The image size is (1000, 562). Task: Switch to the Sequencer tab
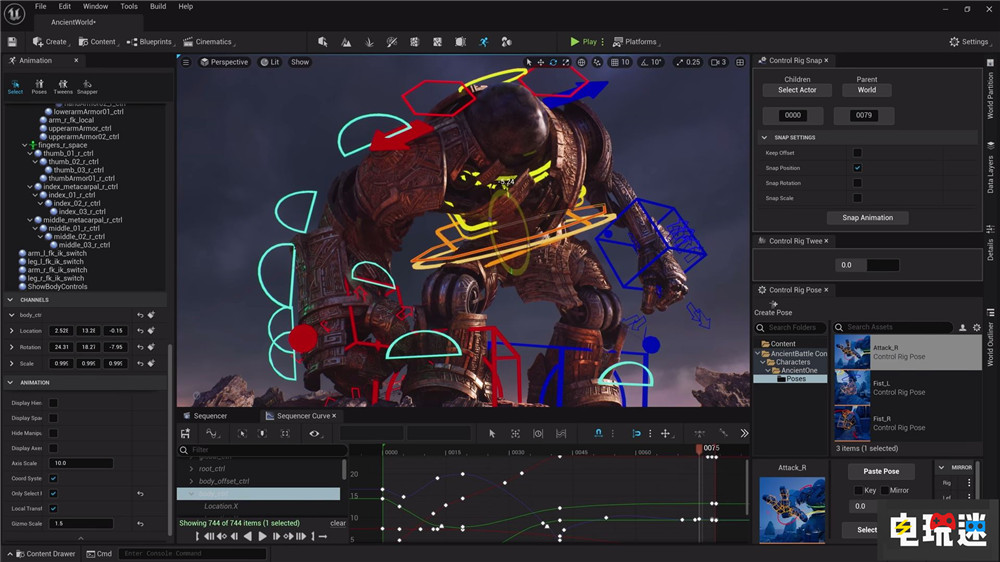(210, 416)
